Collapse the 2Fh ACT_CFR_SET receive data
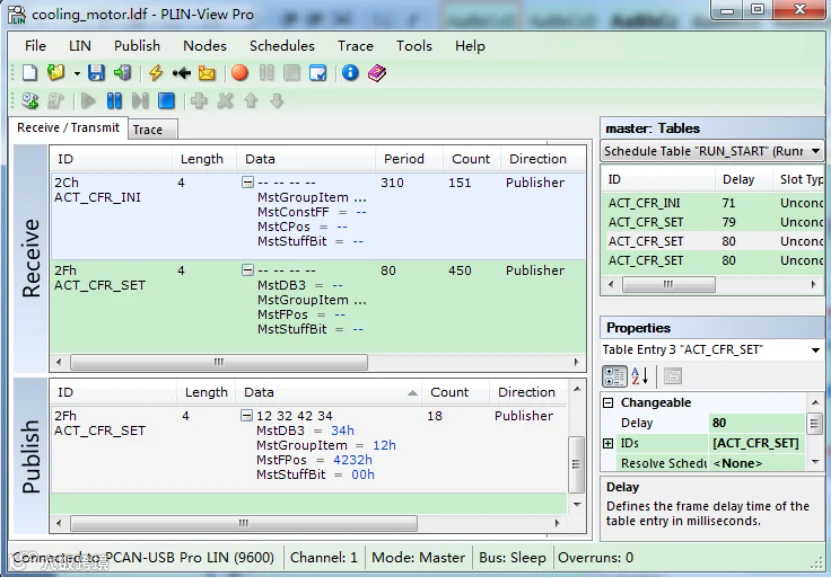 click(x=247, y=270)
